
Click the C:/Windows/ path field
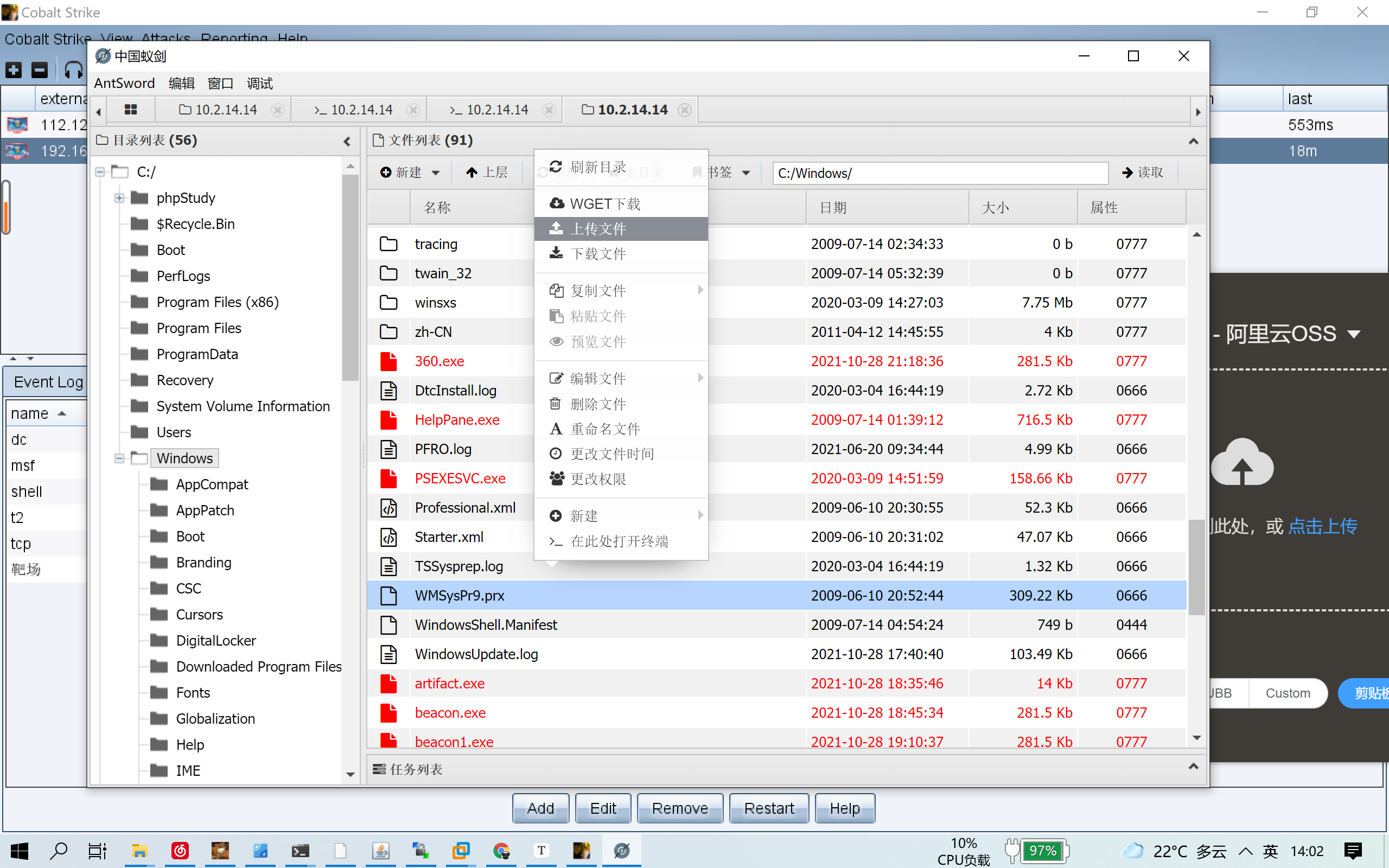[940, 173]
